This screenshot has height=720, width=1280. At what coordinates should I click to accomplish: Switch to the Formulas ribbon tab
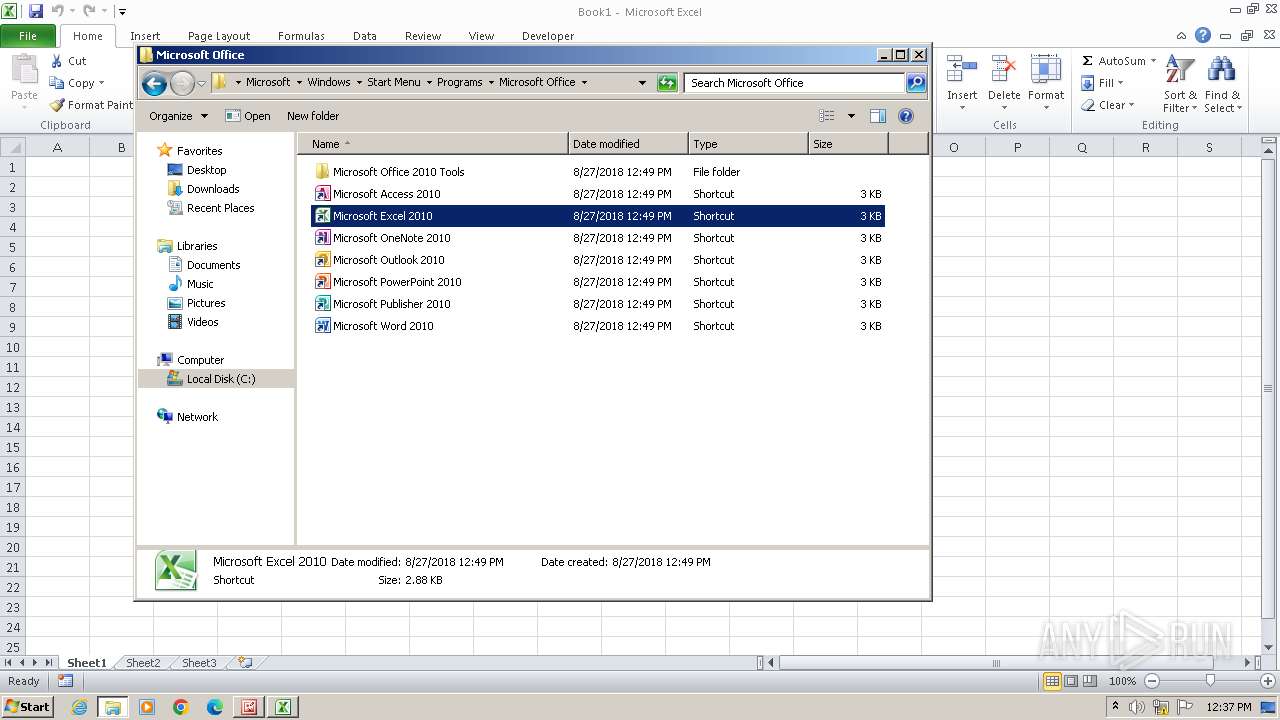click(301, 36)
